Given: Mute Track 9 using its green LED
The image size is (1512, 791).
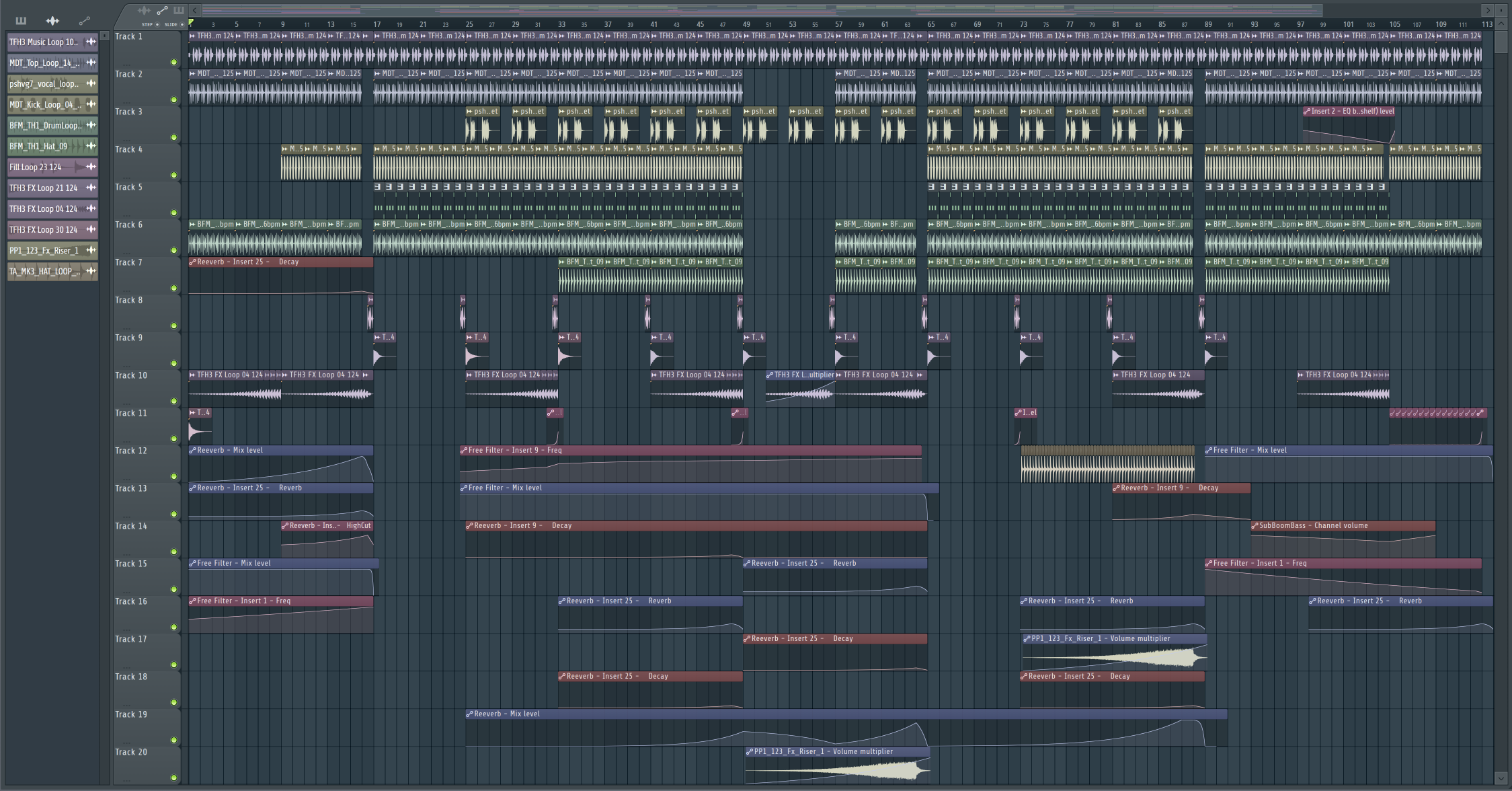Looking at the screenshot, I should point(173,363).
